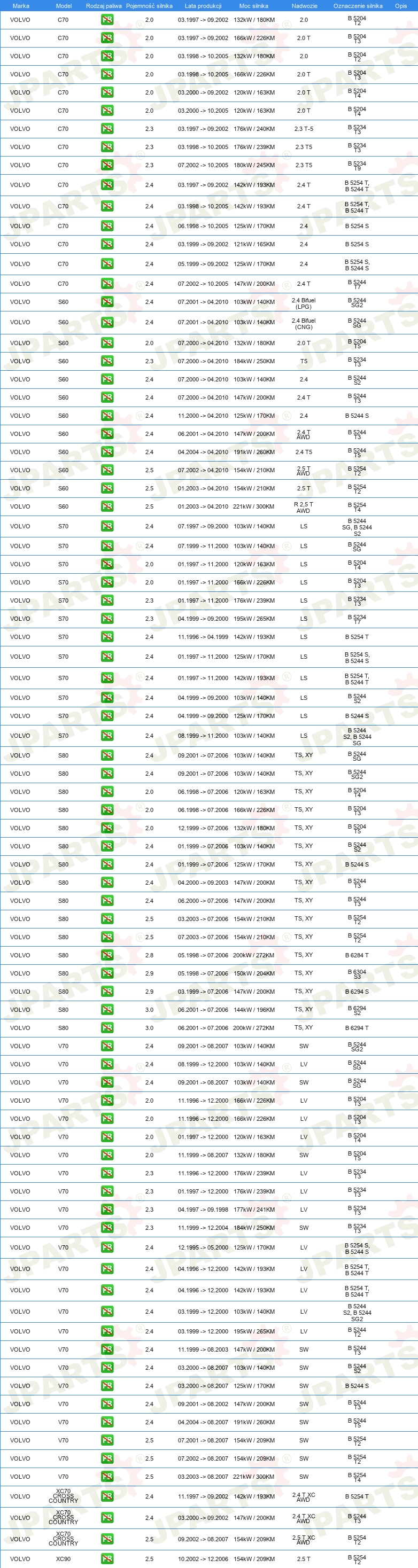This screenshot has height=1568, width=418.
Task: Select the '2.4 Bifuel (CNG)' body cell
Action: click(x=304, y=323)
